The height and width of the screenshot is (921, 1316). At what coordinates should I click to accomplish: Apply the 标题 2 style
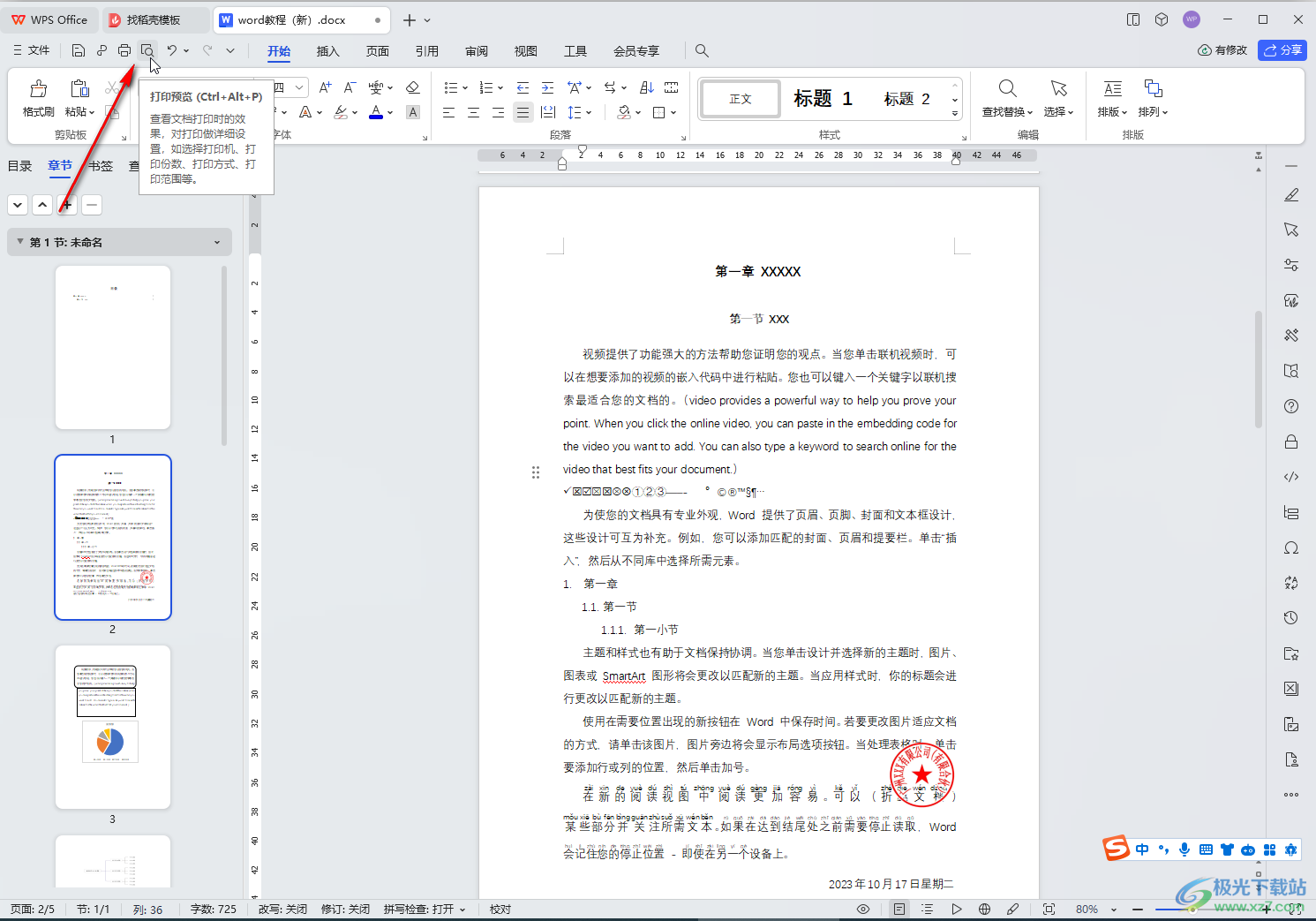(906, 99)
